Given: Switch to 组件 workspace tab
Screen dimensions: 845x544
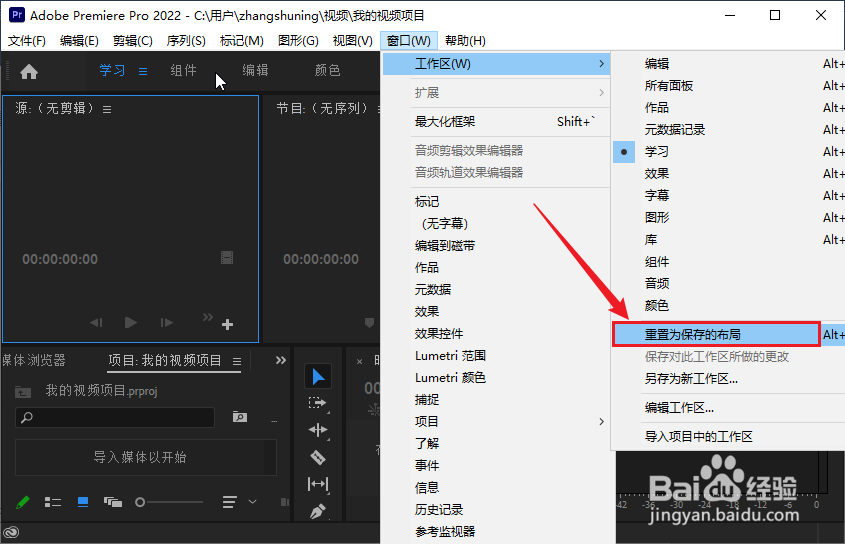Looking at the screenshot, I should click(x=184, y=71).
